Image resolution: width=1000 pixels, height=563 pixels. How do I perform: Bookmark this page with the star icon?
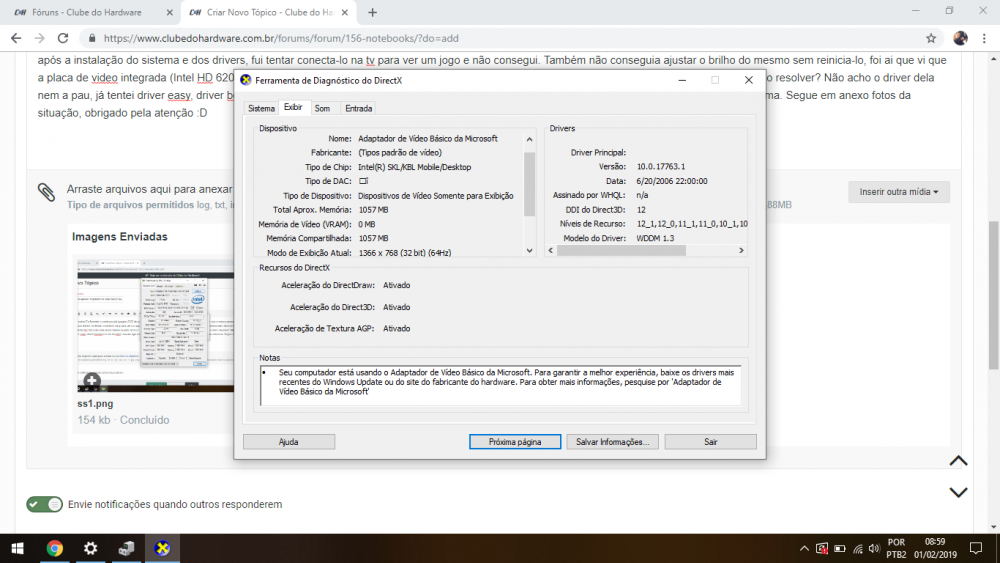pos(931,38)
